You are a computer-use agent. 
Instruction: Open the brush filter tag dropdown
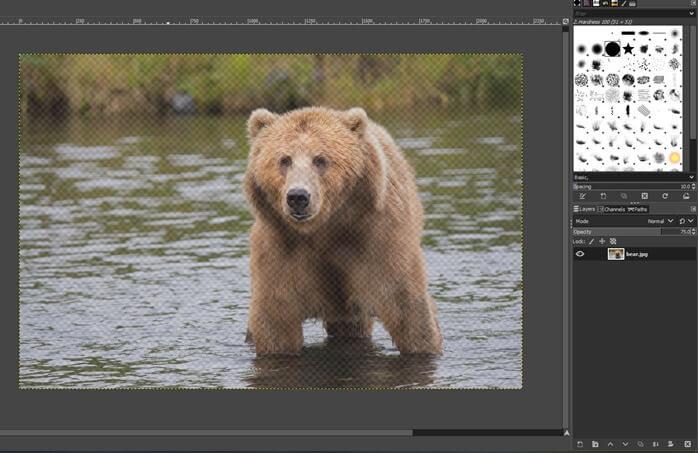[x=691, y=14]
